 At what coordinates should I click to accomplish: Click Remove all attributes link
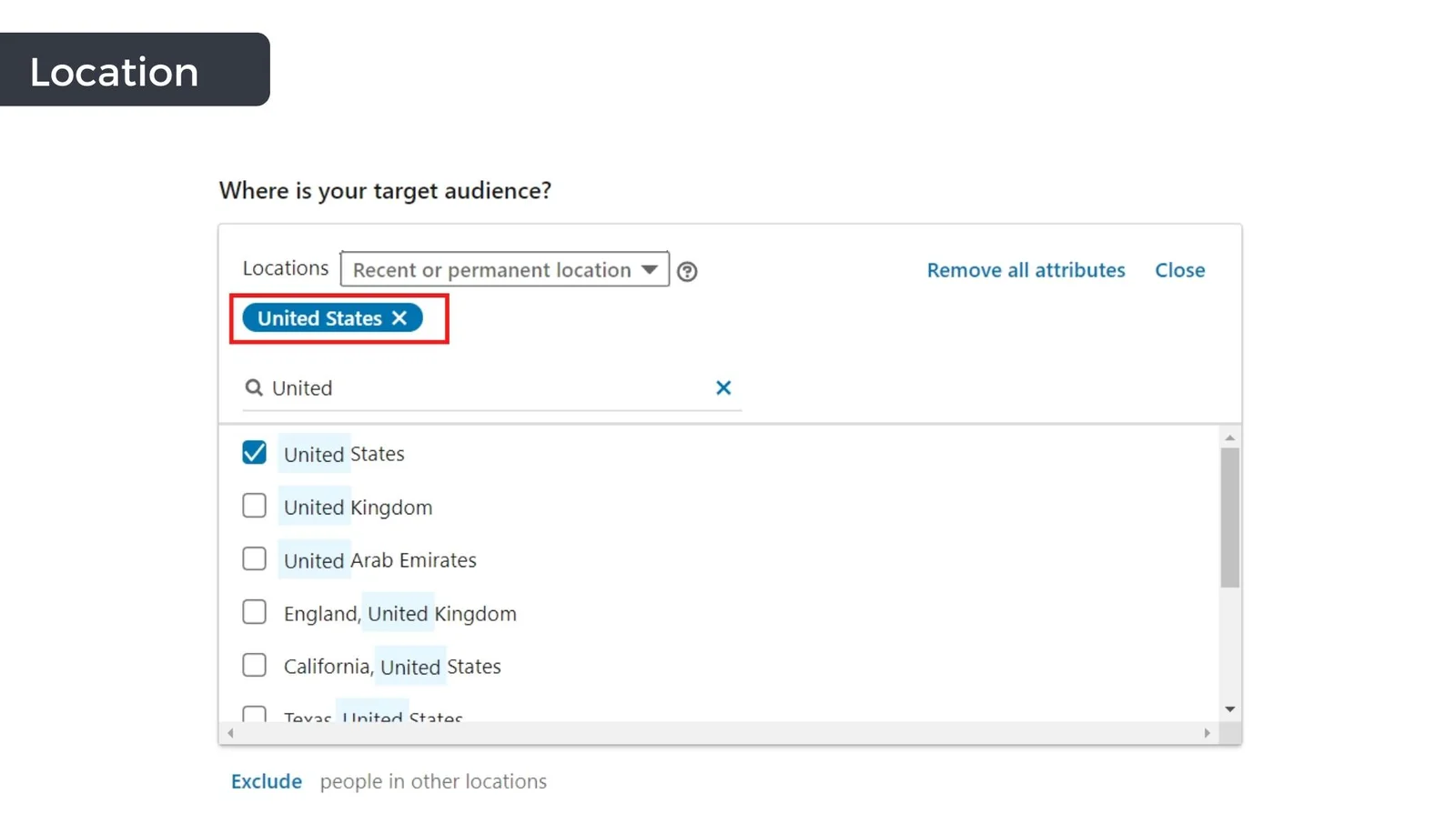(1026, 270)
